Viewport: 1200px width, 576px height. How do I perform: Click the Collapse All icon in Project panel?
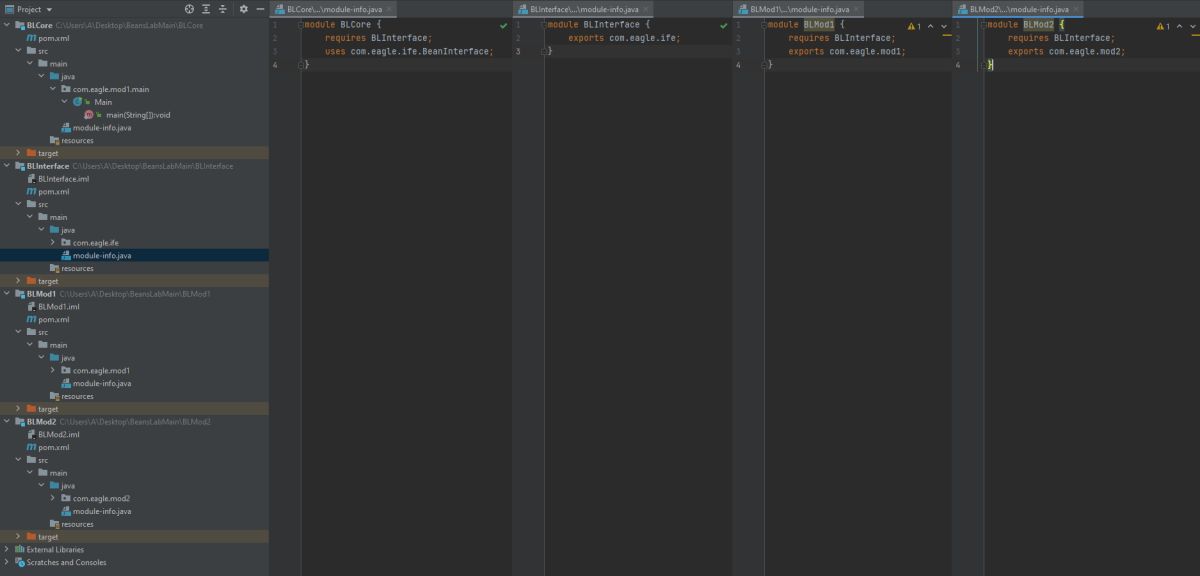click(x=222, y=8)
